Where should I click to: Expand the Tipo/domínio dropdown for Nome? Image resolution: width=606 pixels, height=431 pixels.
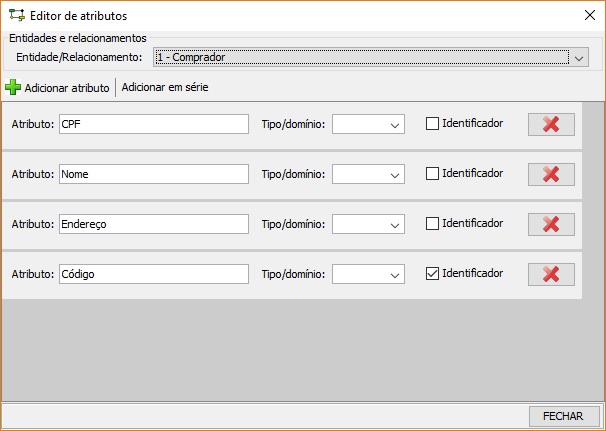click(x=368, y=174)
